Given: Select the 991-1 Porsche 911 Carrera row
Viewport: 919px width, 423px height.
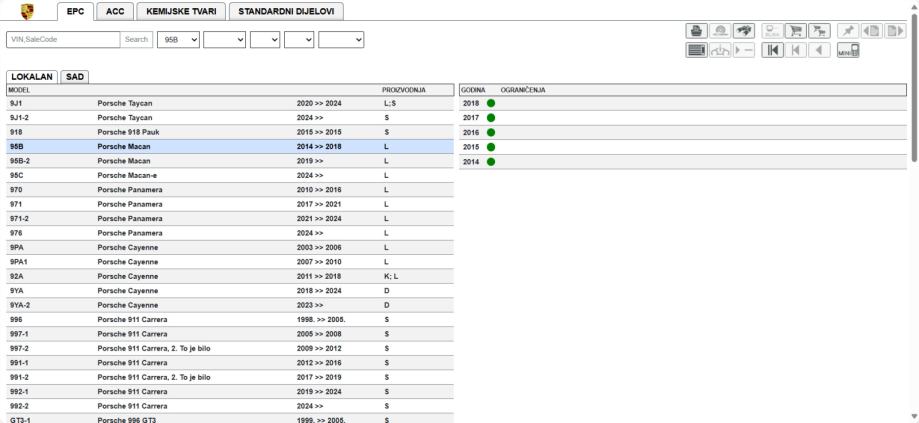Looking at the screenshot, I should click(x=230, y=363).
